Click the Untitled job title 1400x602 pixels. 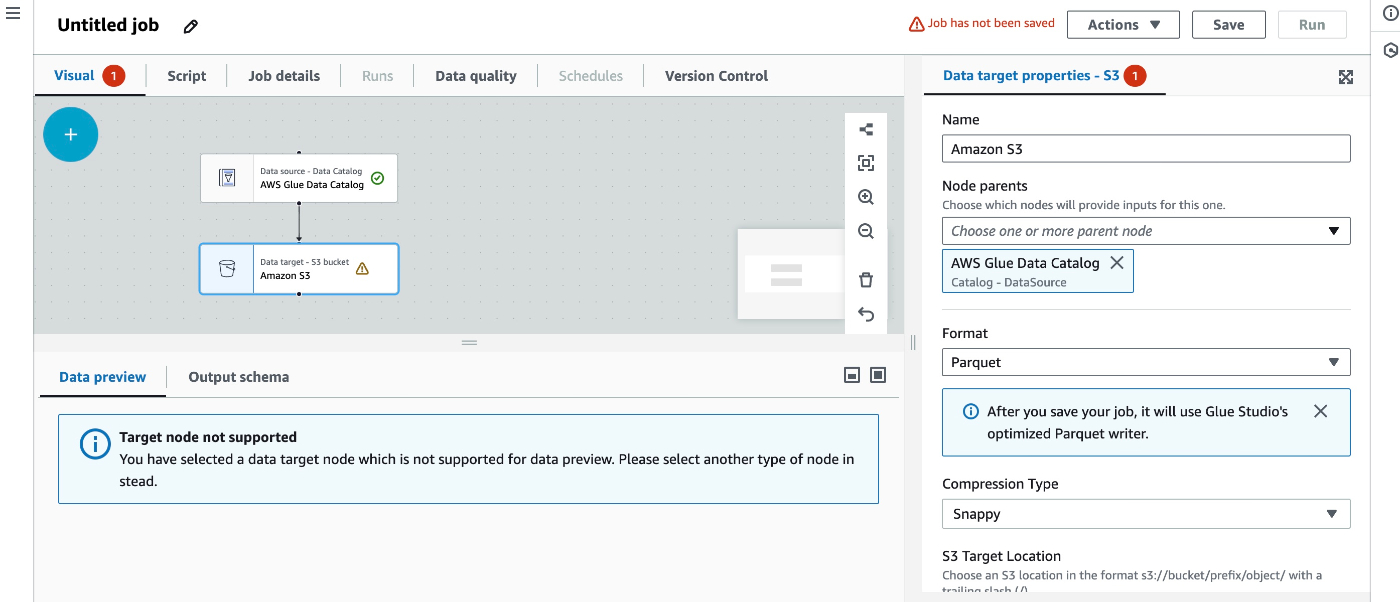(108, 25)
